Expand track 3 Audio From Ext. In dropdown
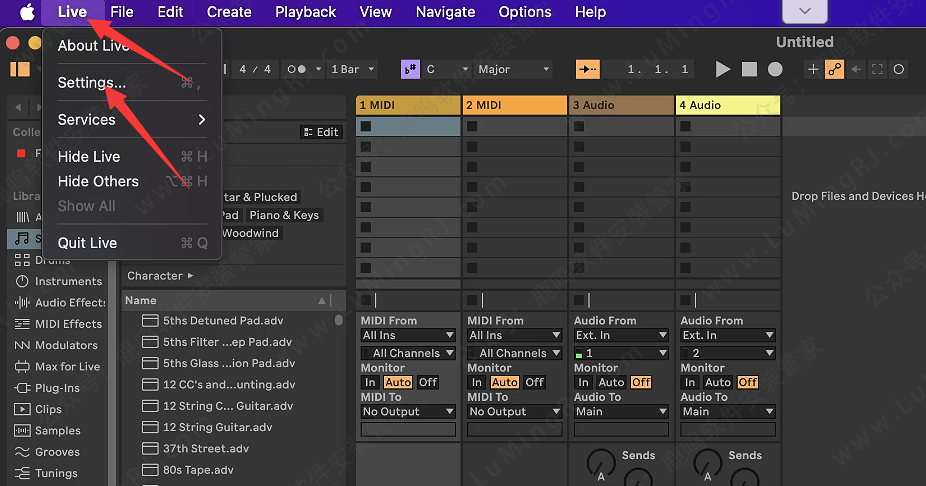The image size is (926, 486). click(620, 335)
